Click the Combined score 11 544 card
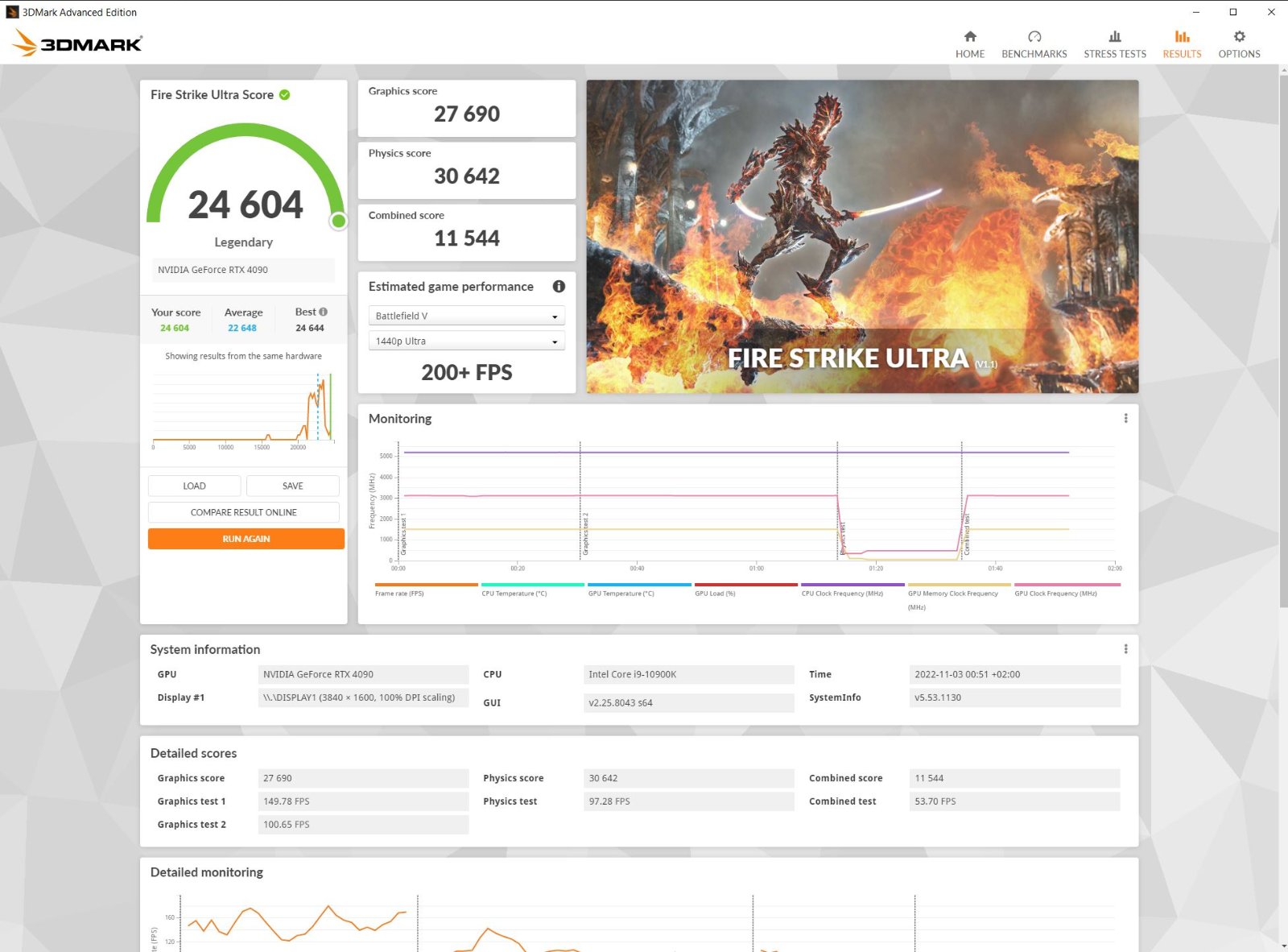Viewport: 1288px width, 952px height. pyautogui.click(x=467, y=232)
